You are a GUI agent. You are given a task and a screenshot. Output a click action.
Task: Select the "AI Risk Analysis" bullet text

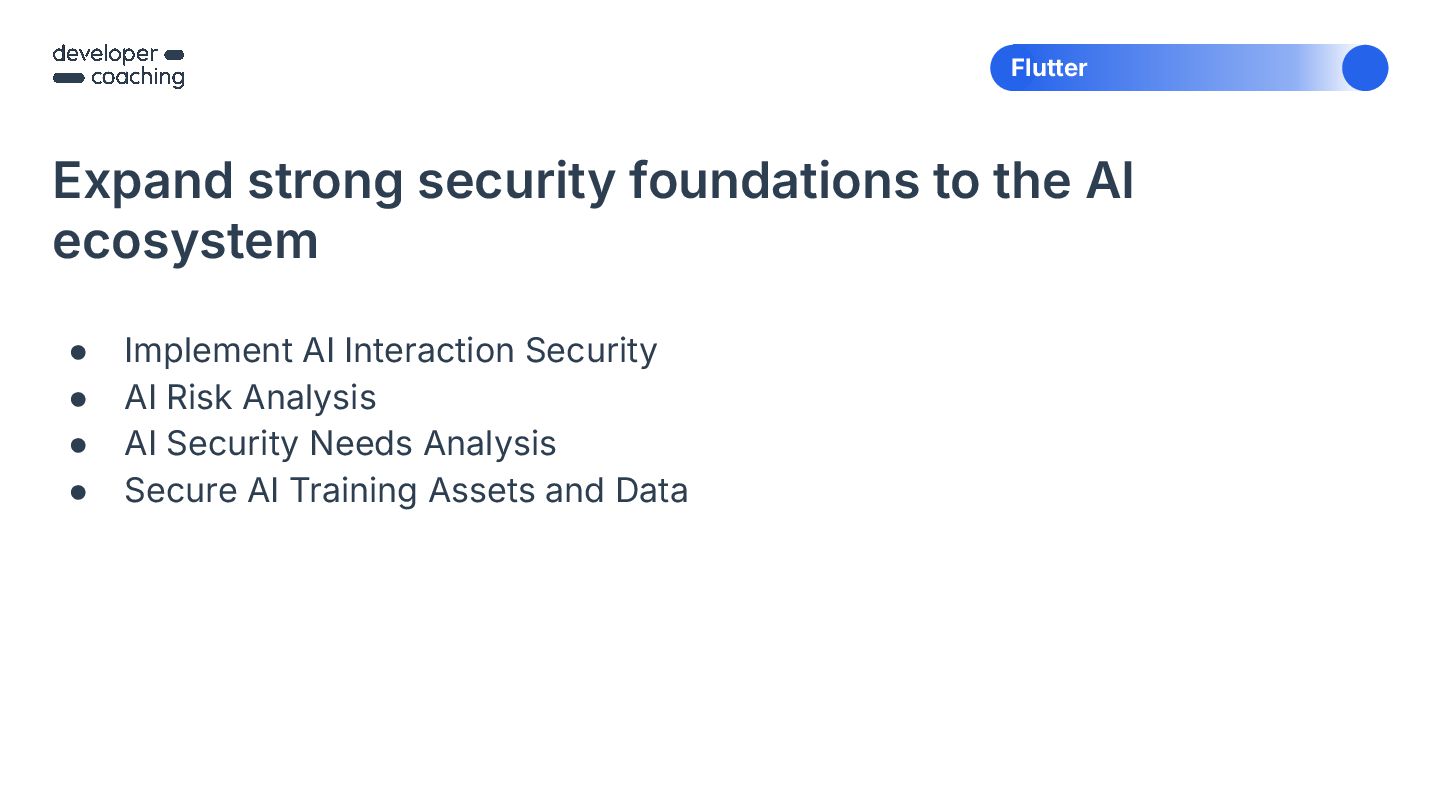point(250,398)
